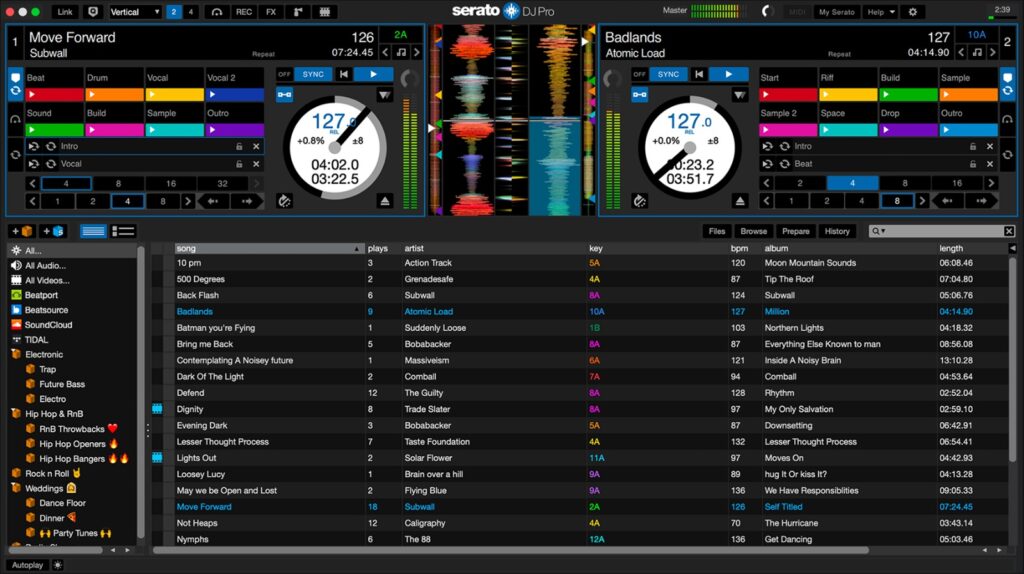Screen dimensions: 1024x574
Task: Set deck 1 auto loop to 16 beats
Action: tap(170, 183)
